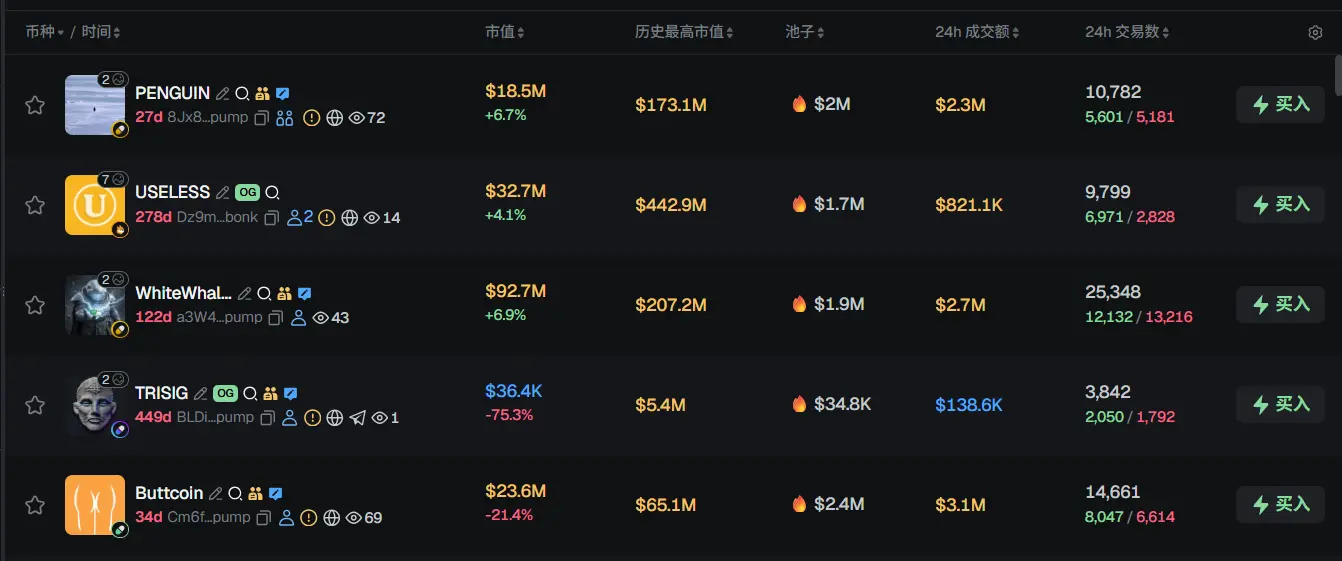
Task: Toggle the favorite star for Buttcoin
Action: (x=35, y=505)
